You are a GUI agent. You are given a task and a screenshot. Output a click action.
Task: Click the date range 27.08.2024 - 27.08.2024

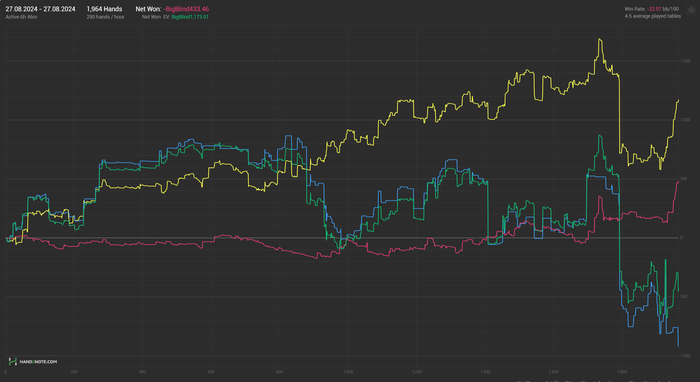tap(40, 9)
